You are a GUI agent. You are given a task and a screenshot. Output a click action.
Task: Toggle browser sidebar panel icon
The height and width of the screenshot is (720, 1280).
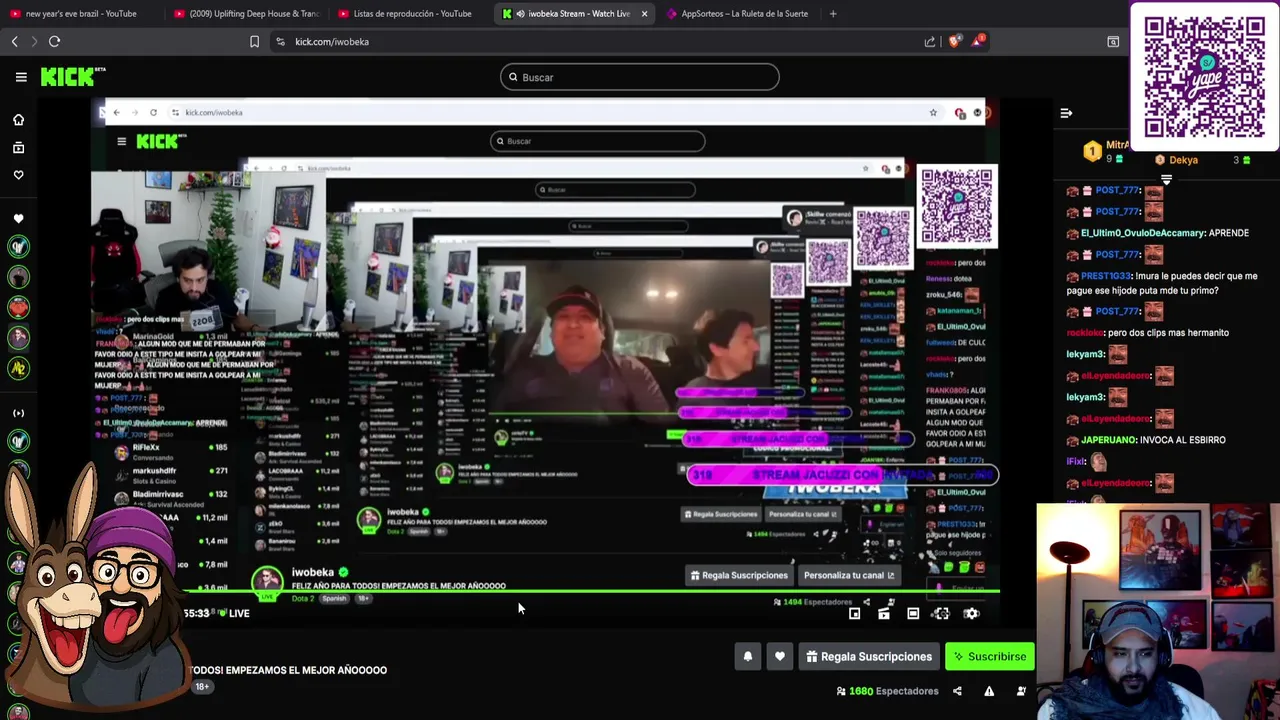[x=1113, y=41]
